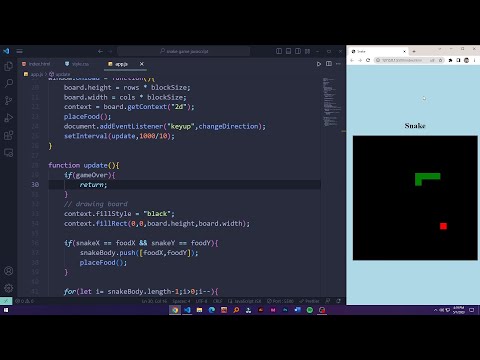Open errors and warnings in status bar
The height and width of the screenshot is (360, 480).
(x=25, y=301)
